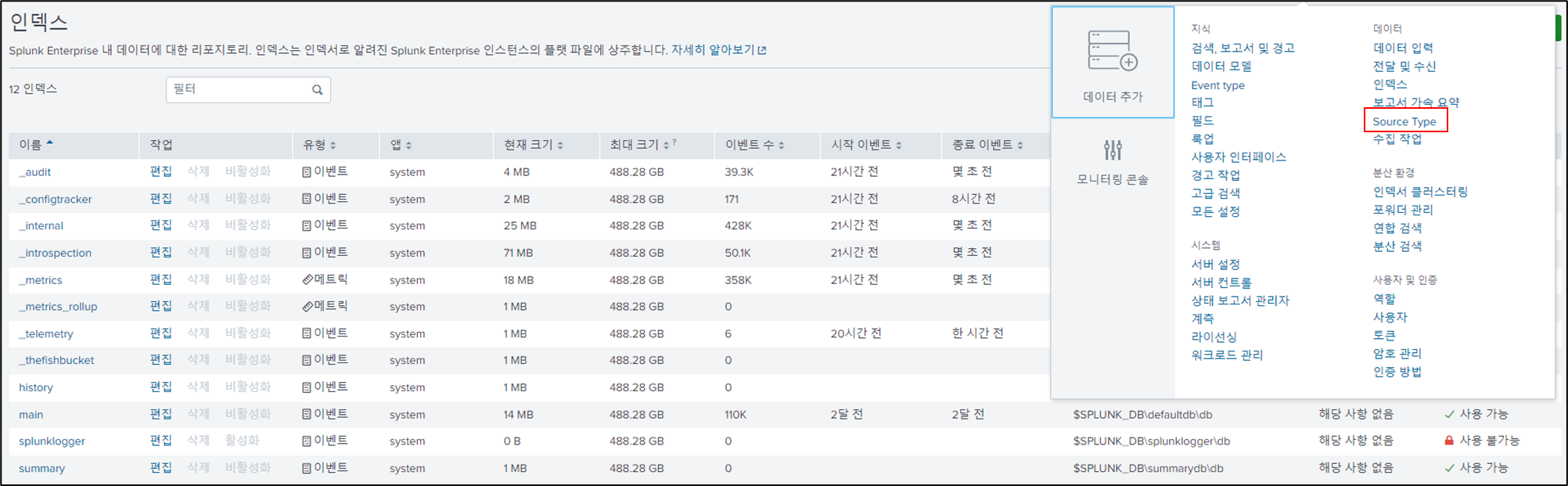Screen dimensions: 1568x486
Task: Sort table by 유형 column
Action: click(319, 145)
